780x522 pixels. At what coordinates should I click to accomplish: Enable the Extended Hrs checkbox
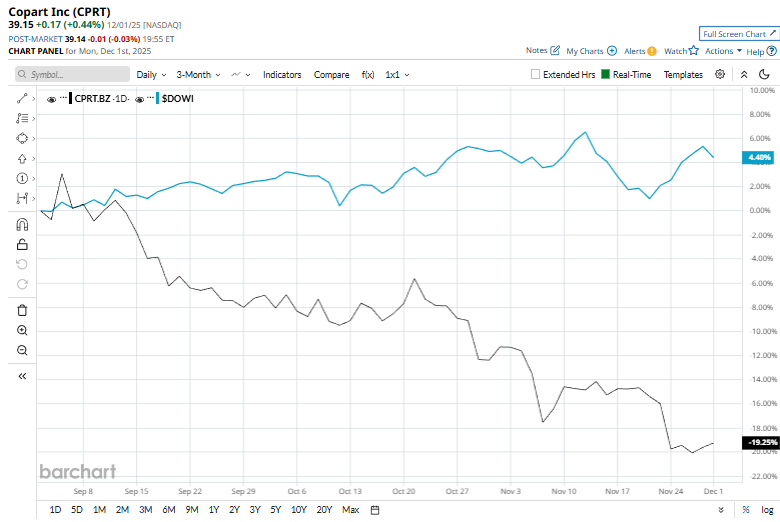click(x=535, y=74)
